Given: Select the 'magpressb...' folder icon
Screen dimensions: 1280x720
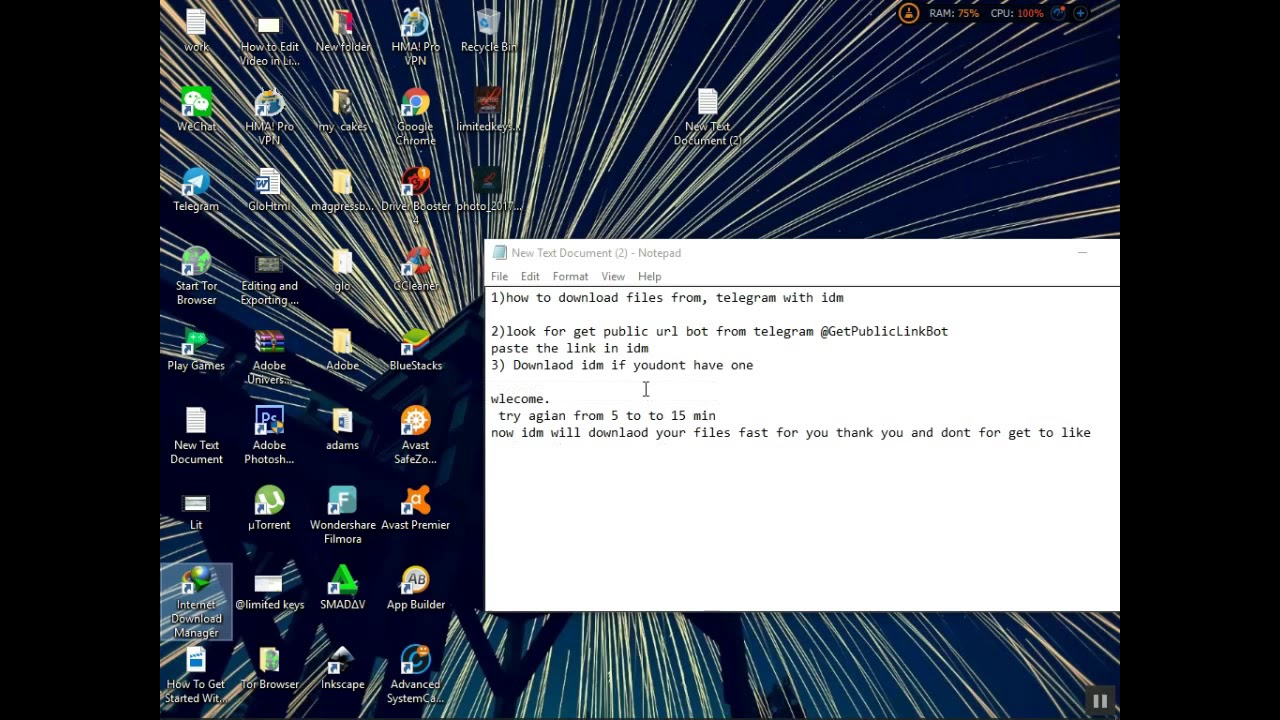Looking at the screenshot, I should pyautogui.click(x=342, y=190).
